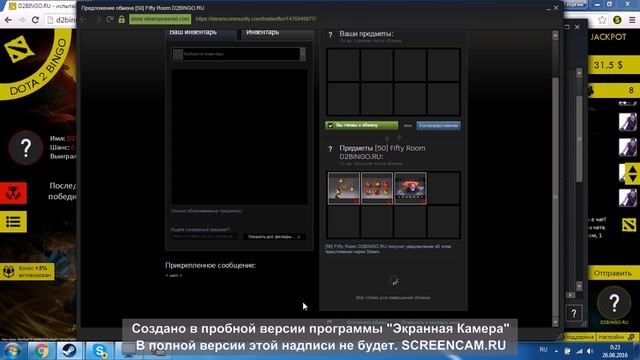
Task: Click the 31.5 $ jackpot amount
Action: point(608,65)
